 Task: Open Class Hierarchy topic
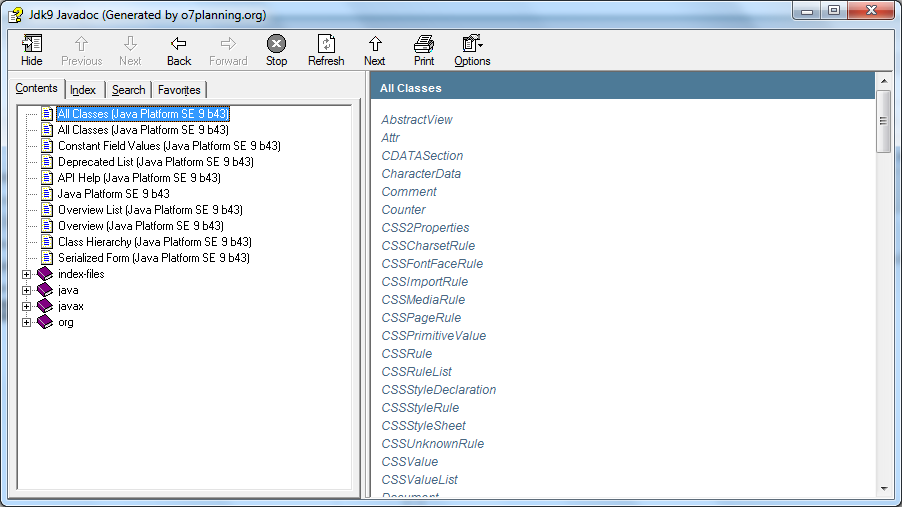coord(155,242)
